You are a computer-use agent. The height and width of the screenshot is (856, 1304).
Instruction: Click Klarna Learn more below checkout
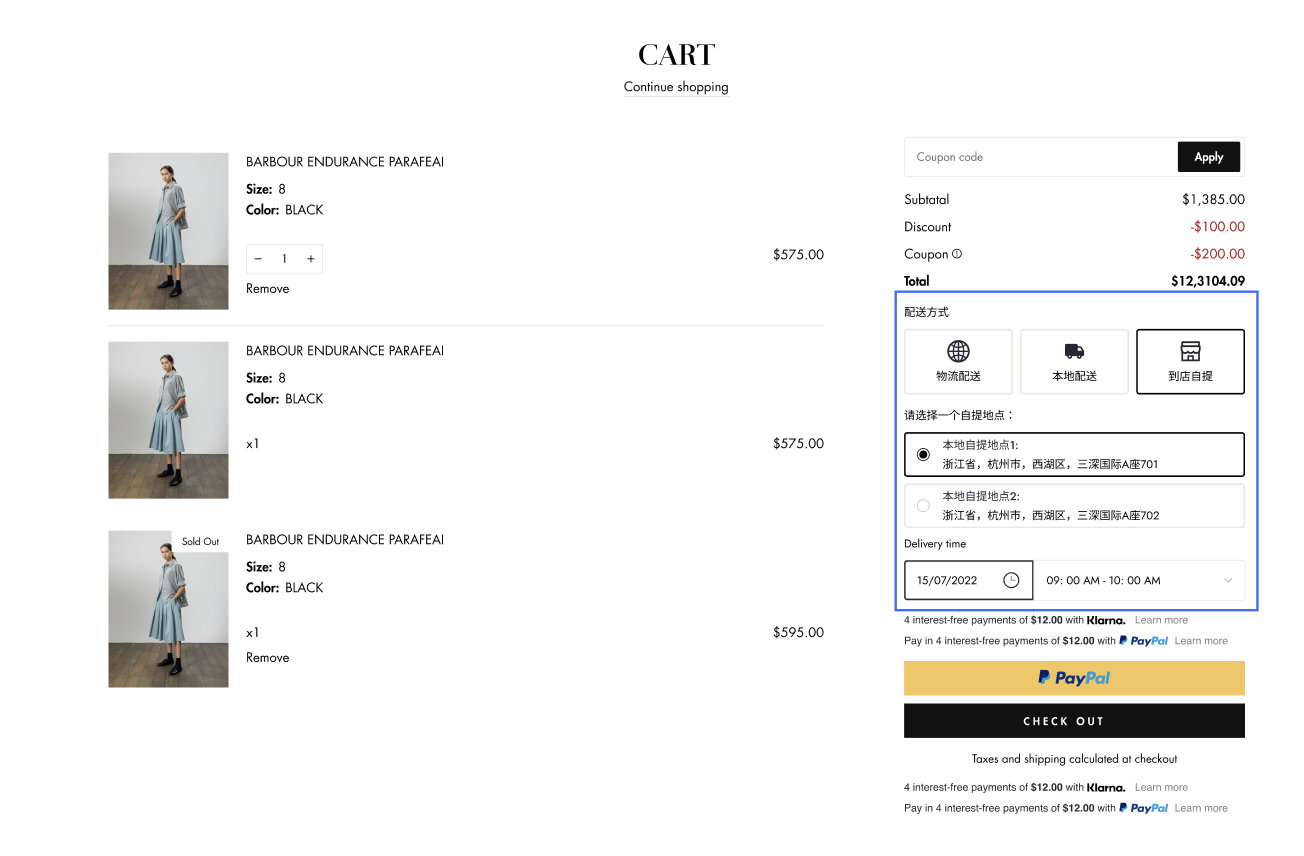[x=1161, y=787]
